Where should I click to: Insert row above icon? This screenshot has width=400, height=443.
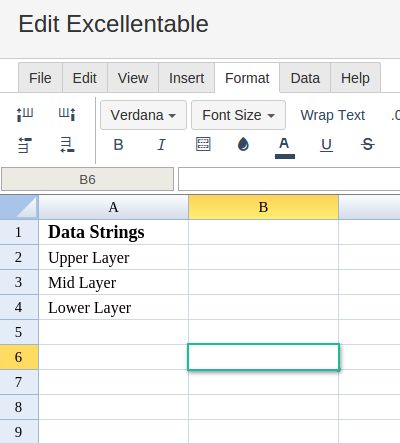[x=25, y=145]
